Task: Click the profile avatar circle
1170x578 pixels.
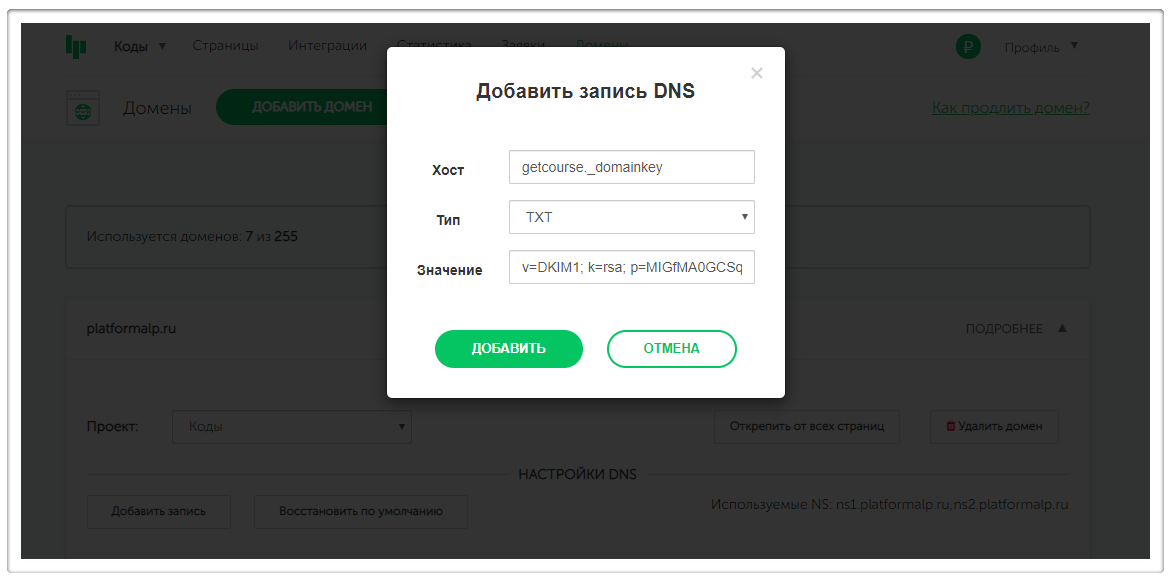Action: pyautogui.click(x=969, y=47)
